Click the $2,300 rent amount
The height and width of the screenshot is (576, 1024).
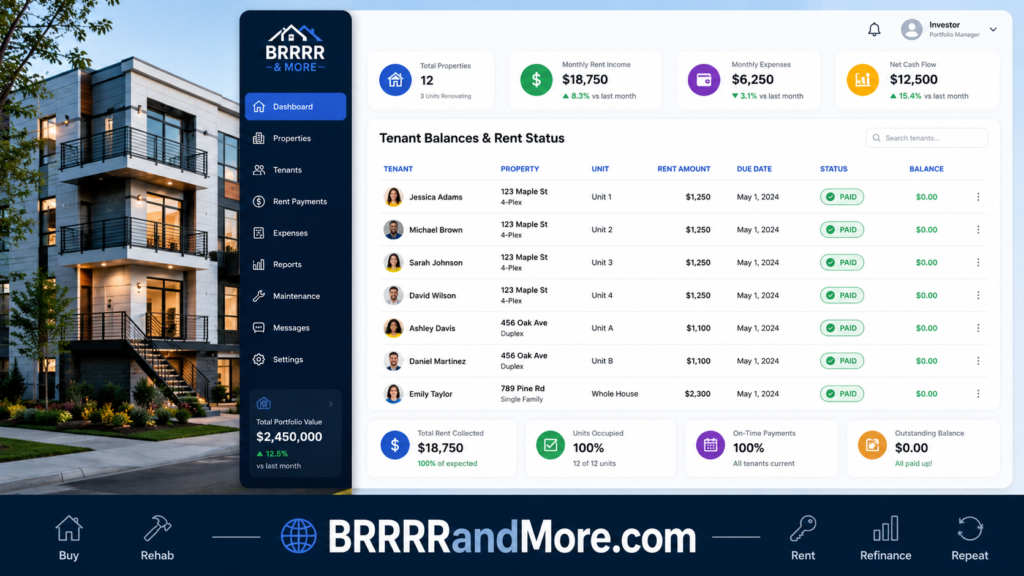[697, 394]
